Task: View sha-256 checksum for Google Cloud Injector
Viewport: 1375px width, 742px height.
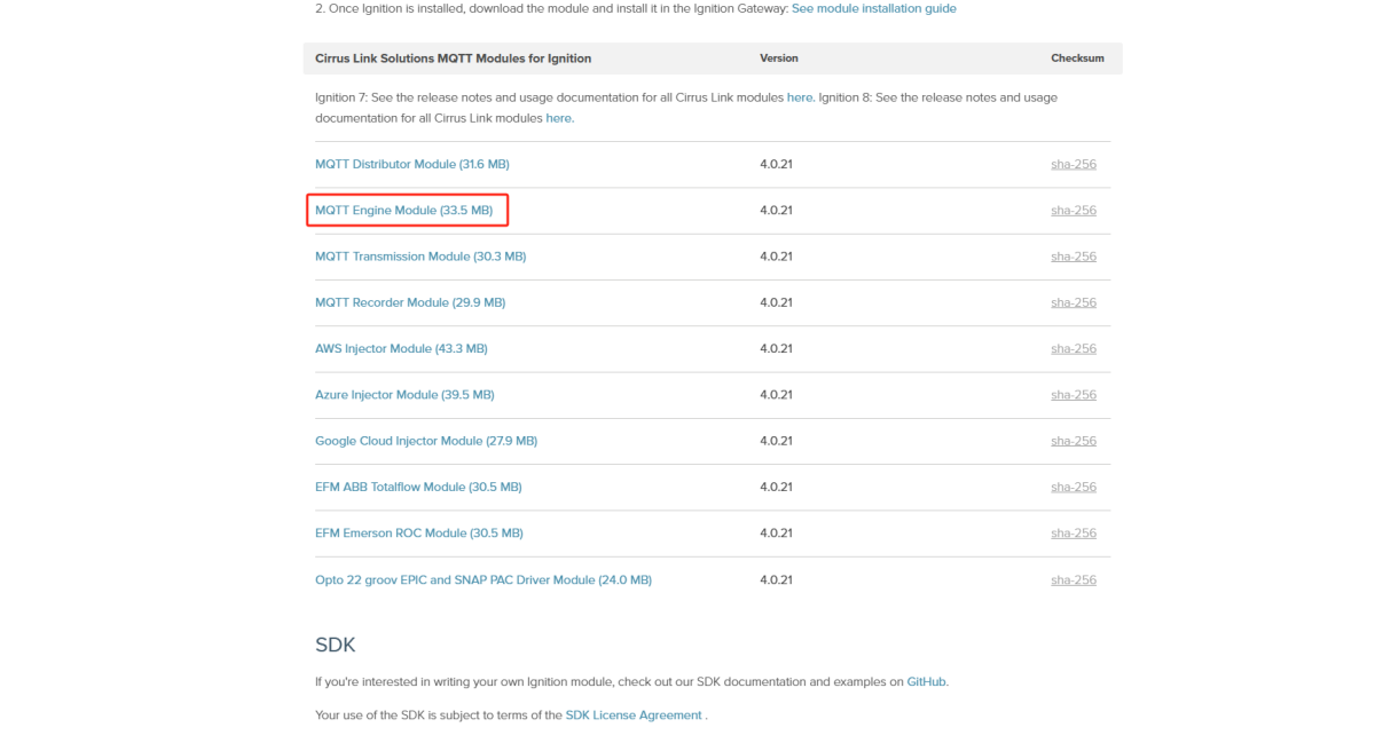Action: 1073,441
